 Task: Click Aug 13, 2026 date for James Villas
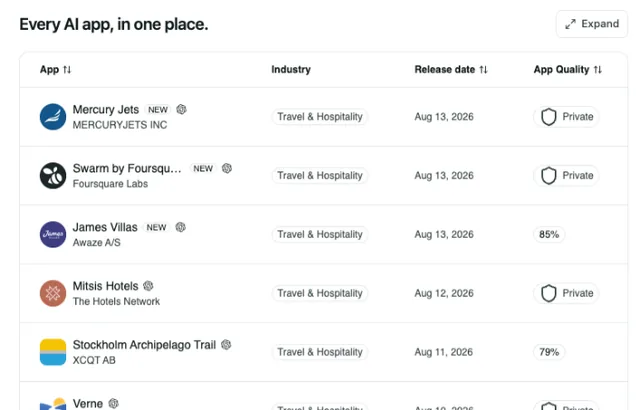(444, 234)
